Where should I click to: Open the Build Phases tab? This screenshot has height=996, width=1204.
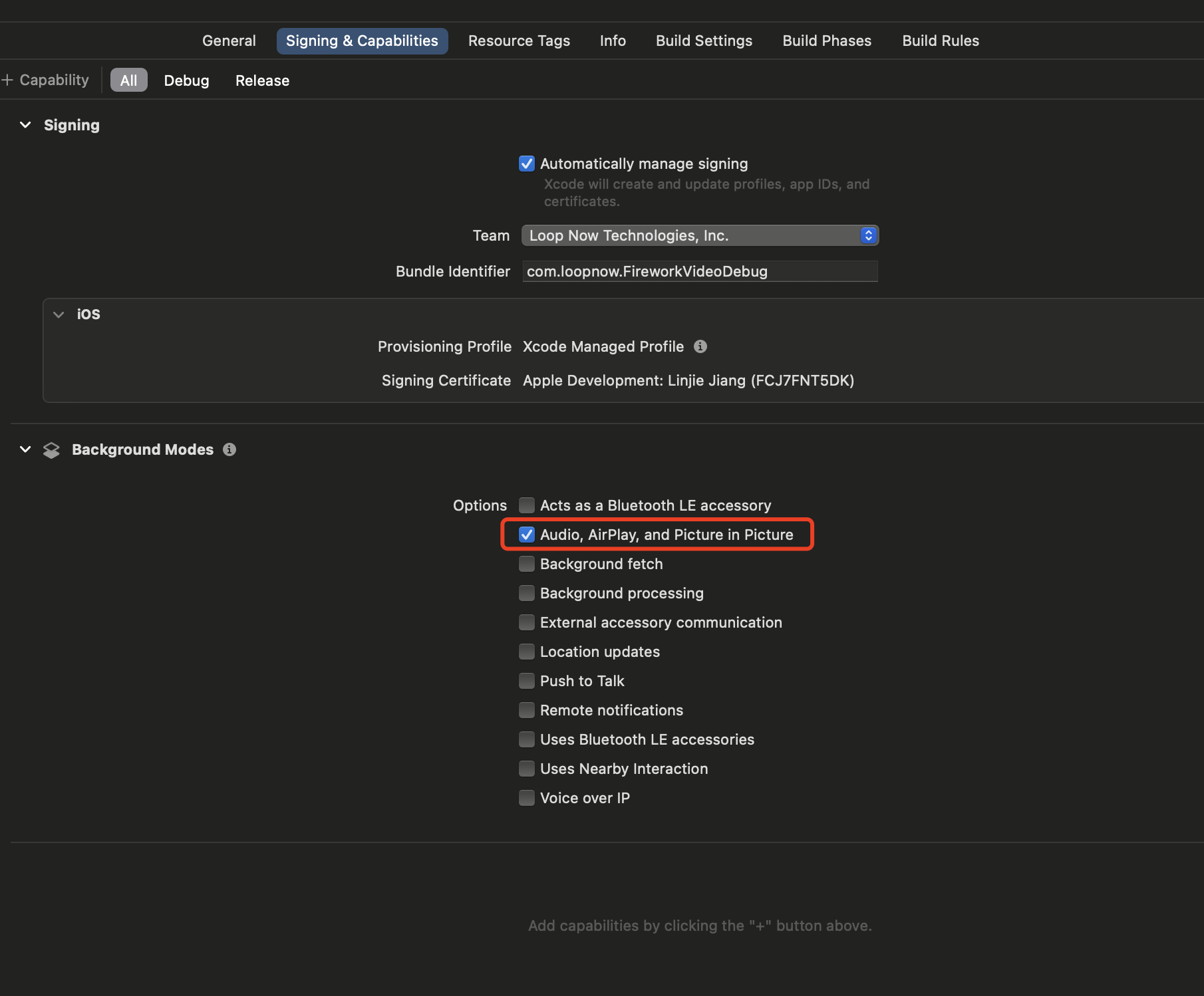[x=827, y=41]
